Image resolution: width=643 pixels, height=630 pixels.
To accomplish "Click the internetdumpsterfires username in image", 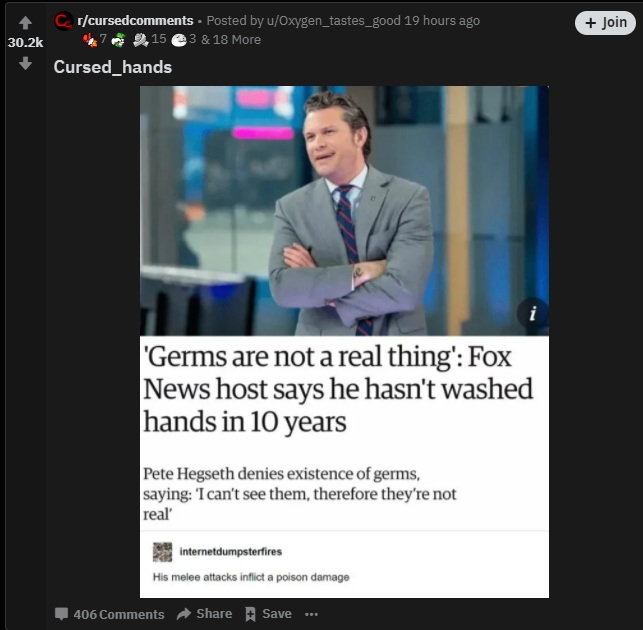I will (231, 552).
